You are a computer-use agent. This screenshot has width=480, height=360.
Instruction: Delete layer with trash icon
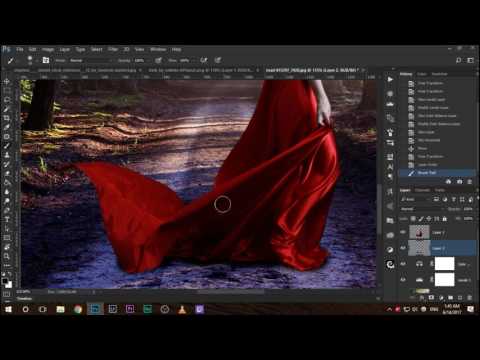point(470,297)
